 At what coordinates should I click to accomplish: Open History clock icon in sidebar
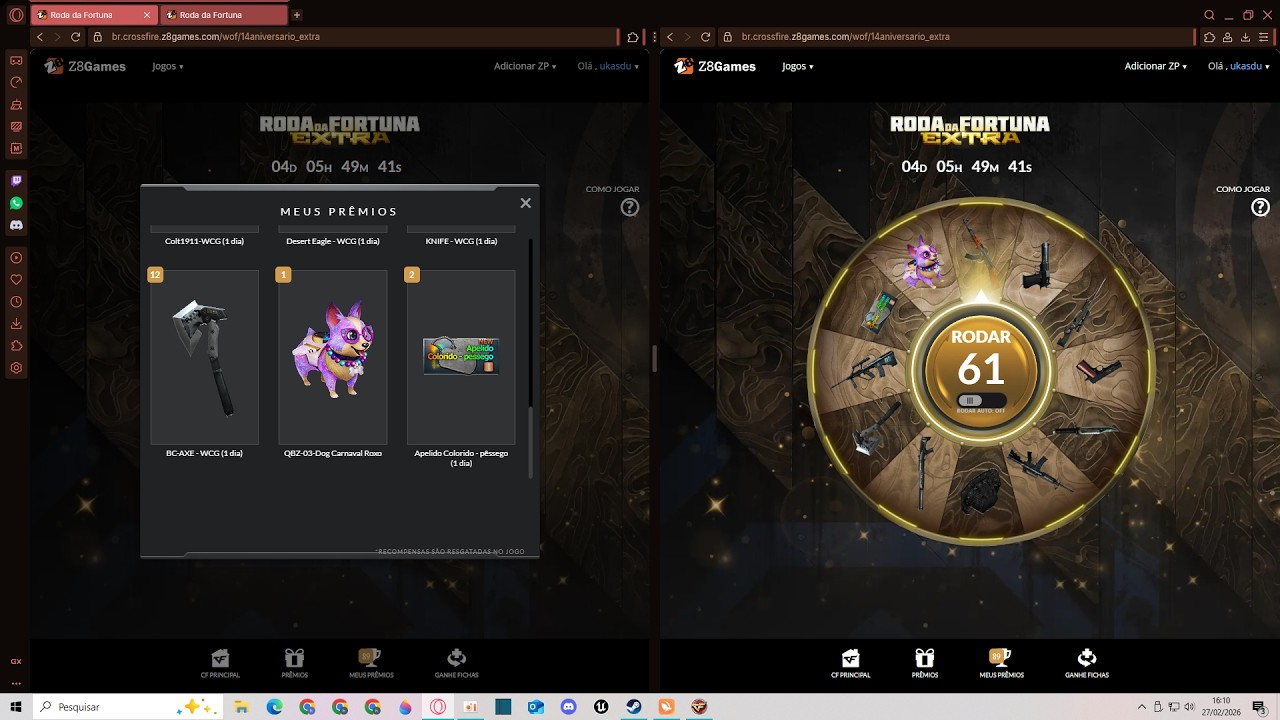pyautogui.click(x=16, y=302)
